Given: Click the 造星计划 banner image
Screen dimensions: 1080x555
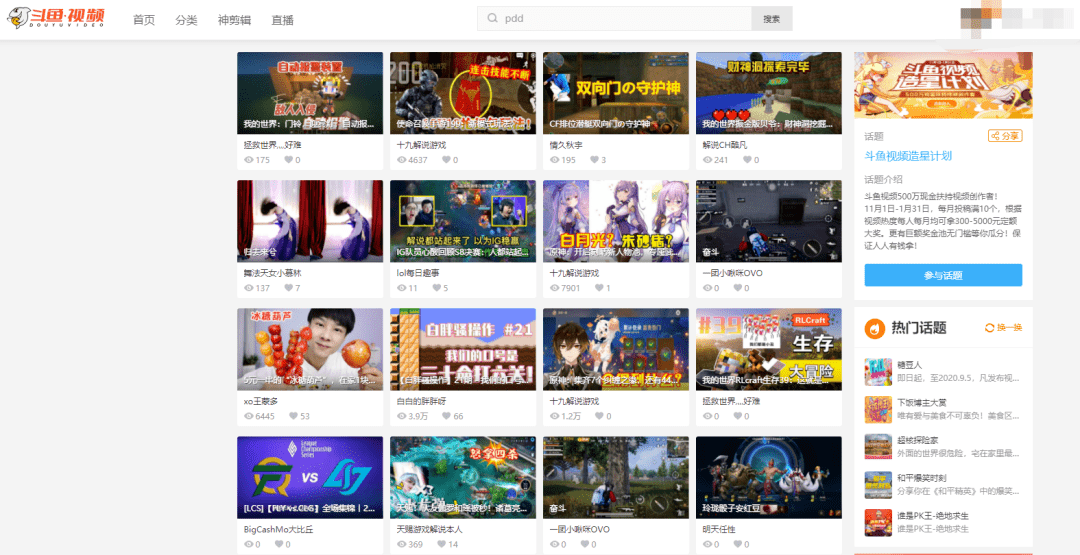Looking at the screenshot, I should tap(942, 85).
